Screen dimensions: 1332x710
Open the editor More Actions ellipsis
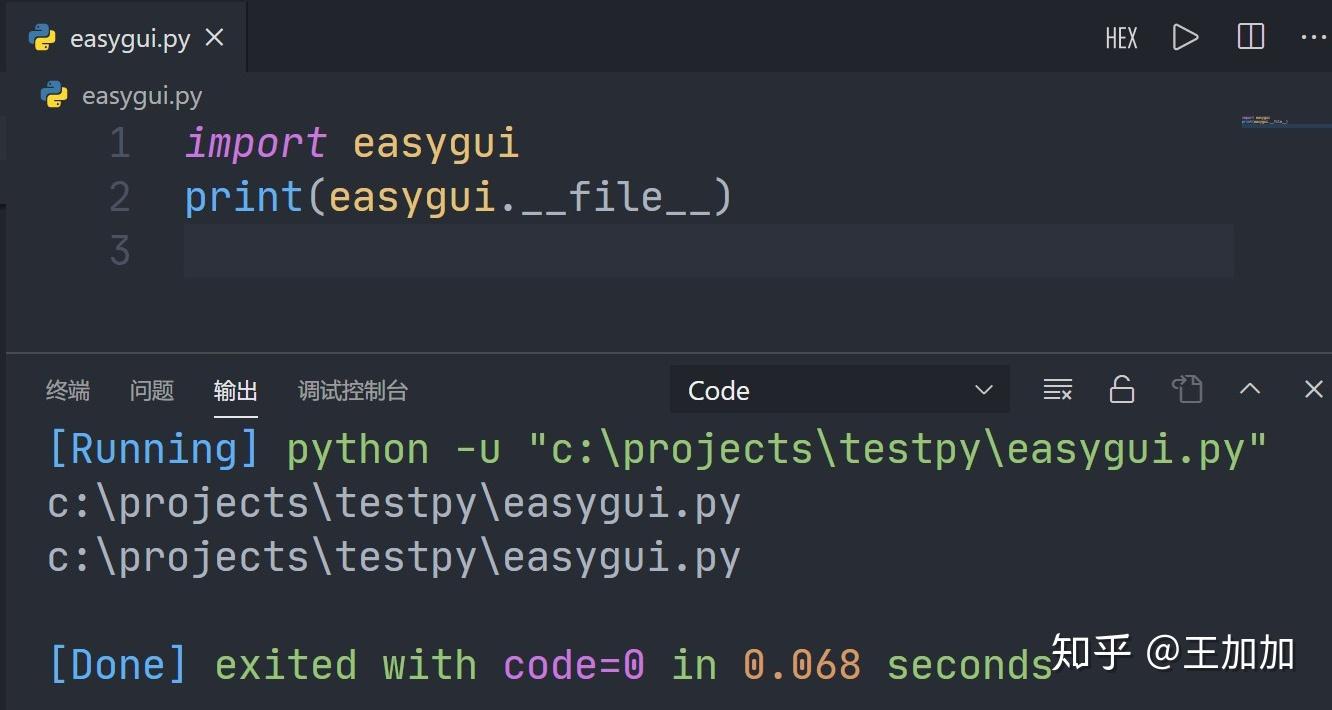1313,38
